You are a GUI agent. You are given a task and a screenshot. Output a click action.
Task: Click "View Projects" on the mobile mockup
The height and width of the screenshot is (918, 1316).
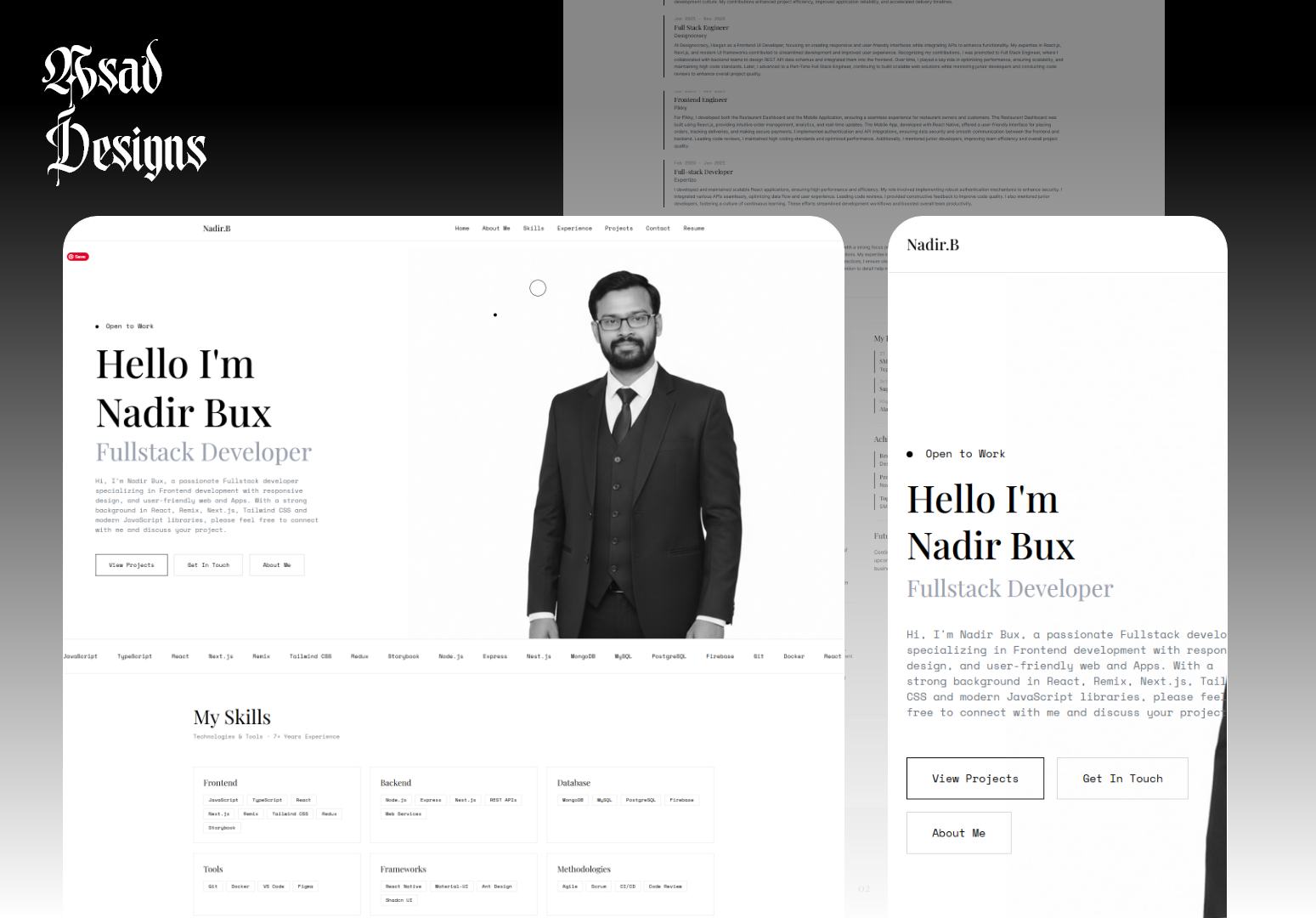pos(974,778)
